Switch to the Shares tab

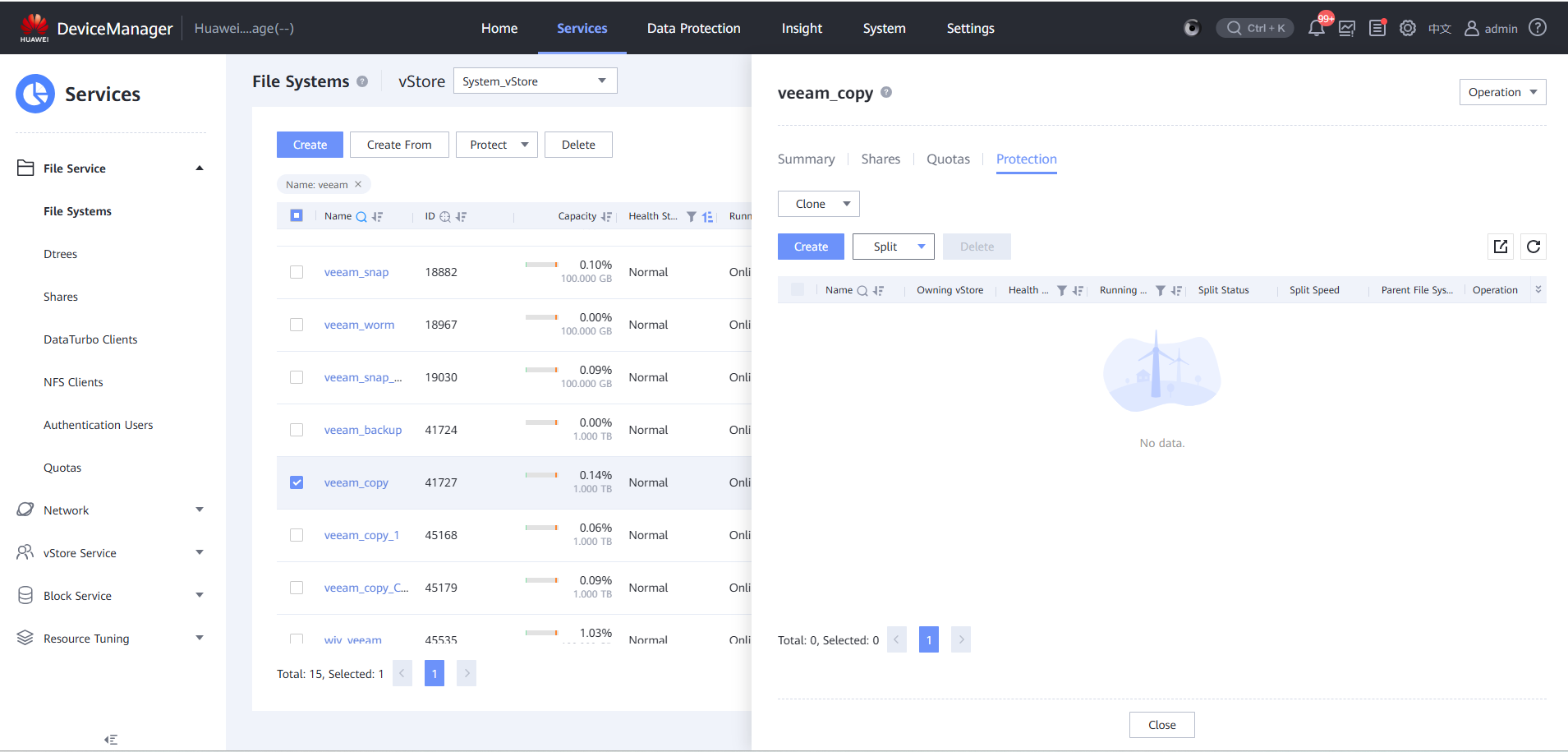tap(880, 159)
